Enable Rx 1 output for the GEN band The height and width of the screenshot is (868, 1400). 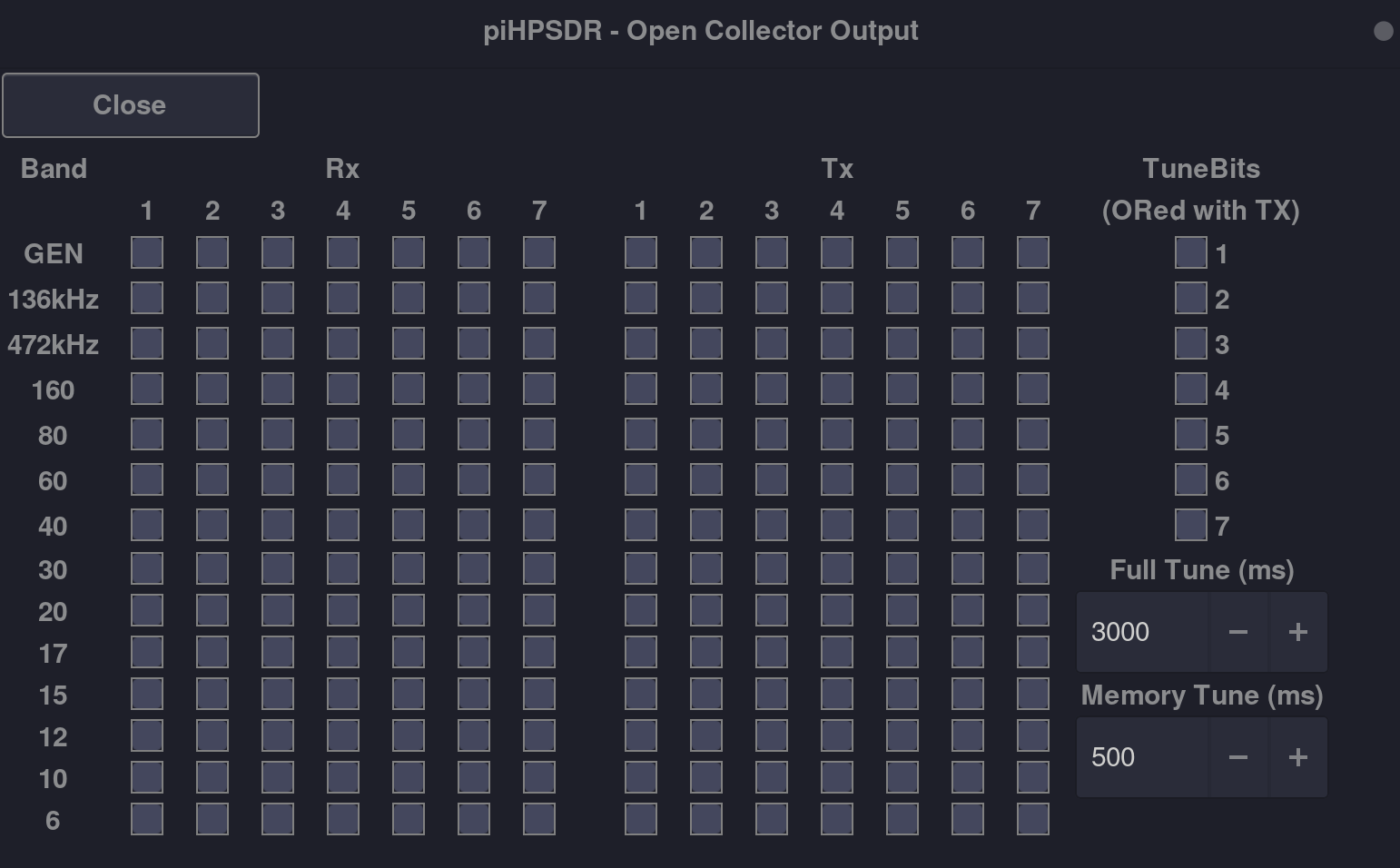click(x=146, y=252)
